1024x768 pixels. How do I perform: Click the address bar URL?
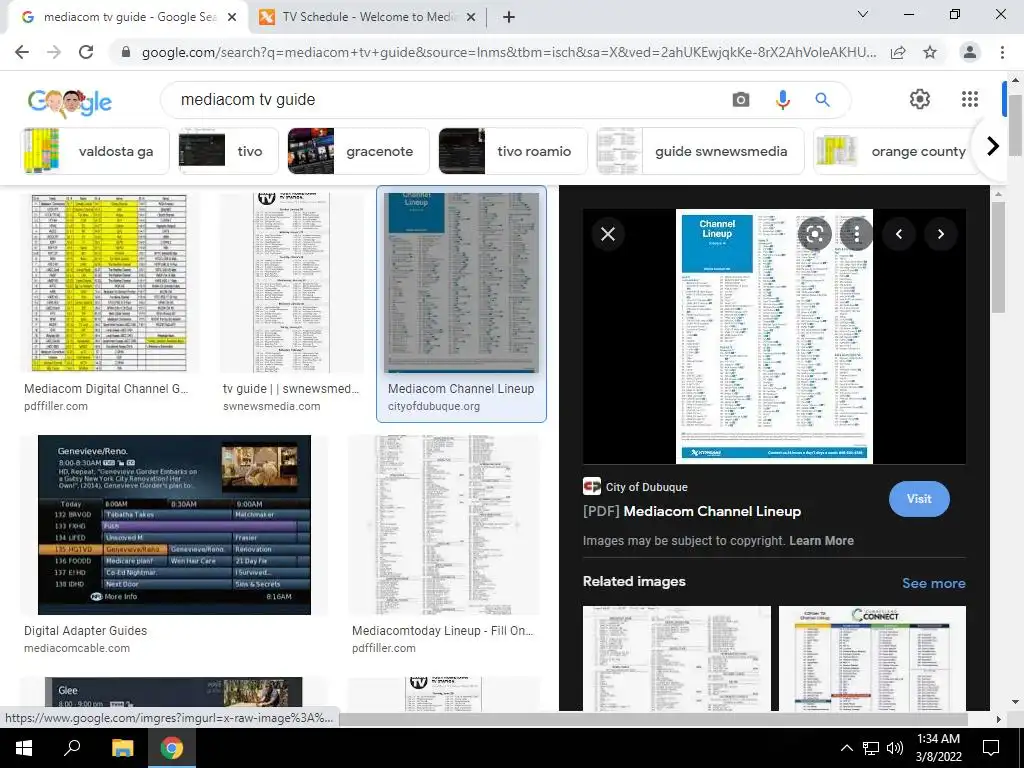pos(509,52)
